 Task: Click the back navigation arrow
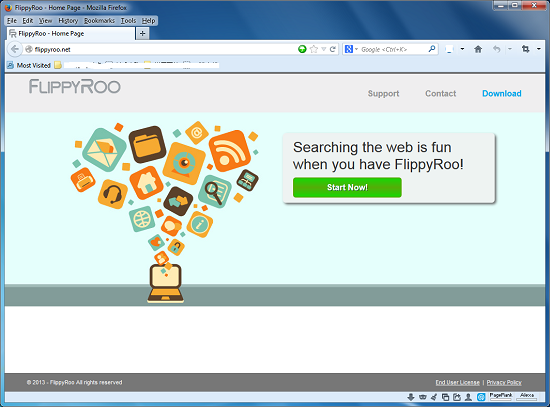[x=15, y=49]
